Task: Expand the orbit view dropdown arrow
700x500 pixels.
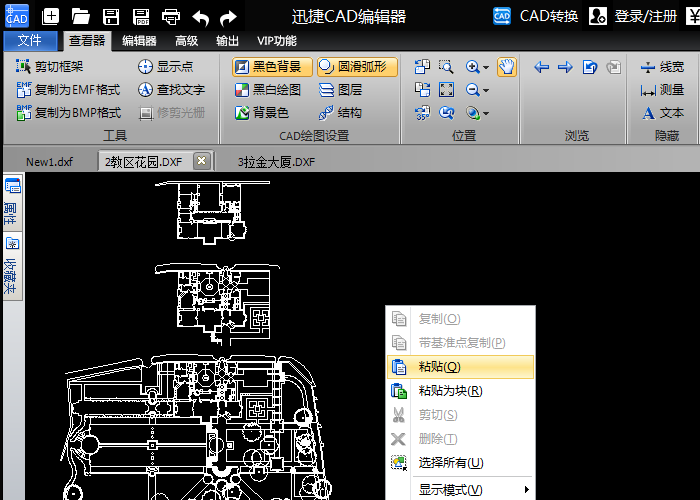Action: (x=486, y=114)
